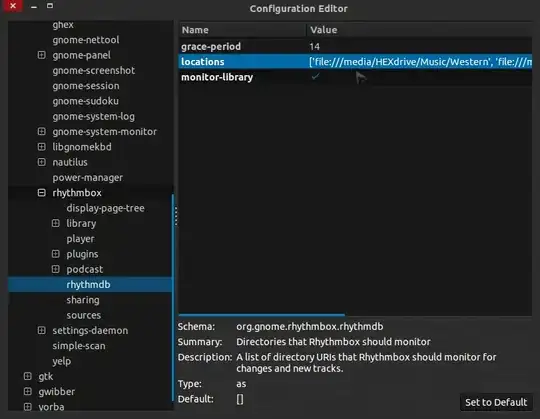Click the Default value []

point(240,399)
